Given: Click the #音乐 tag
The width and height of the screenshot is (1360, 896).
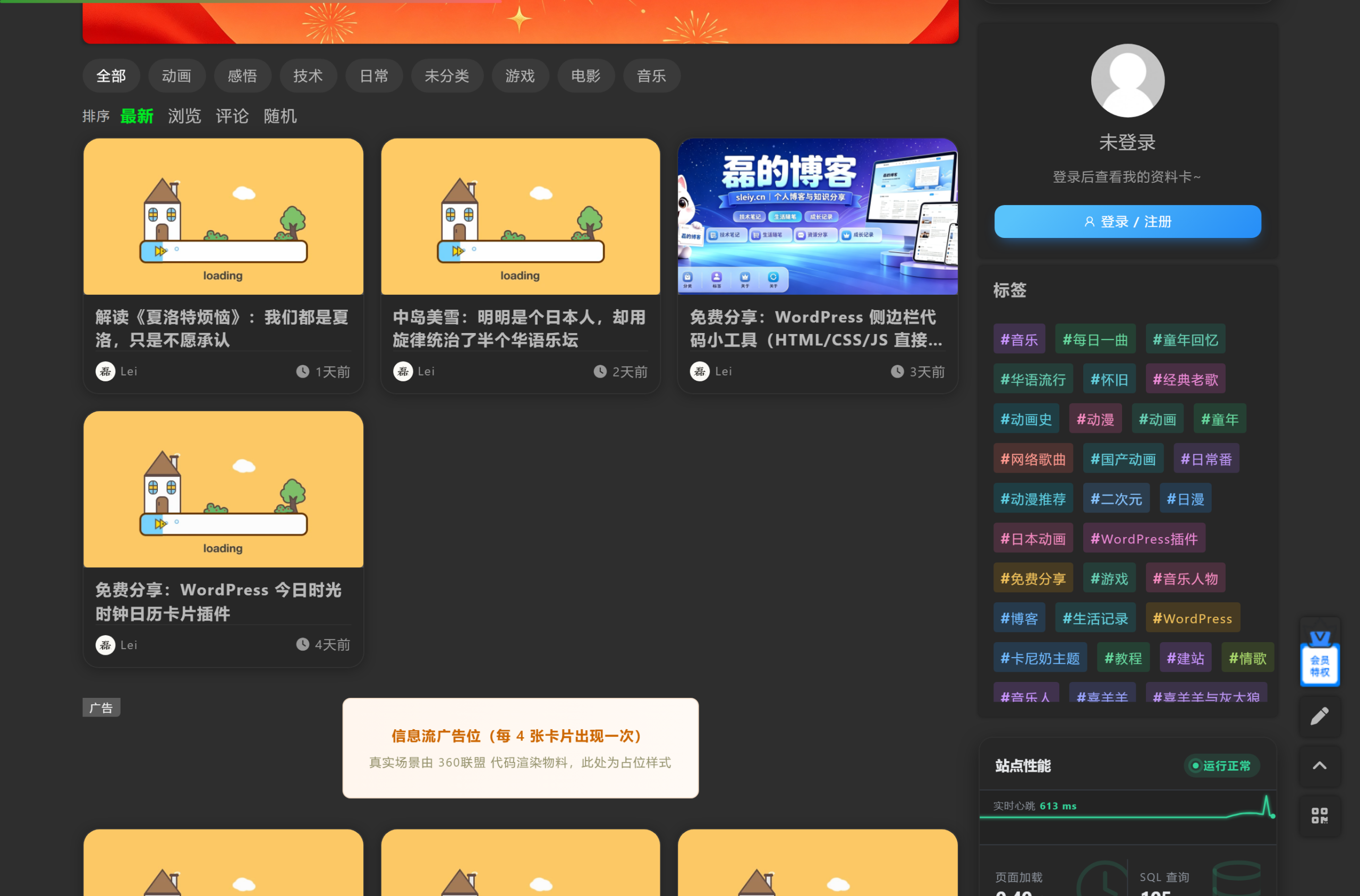Looking at the screenshot, I should (1019, 339).
